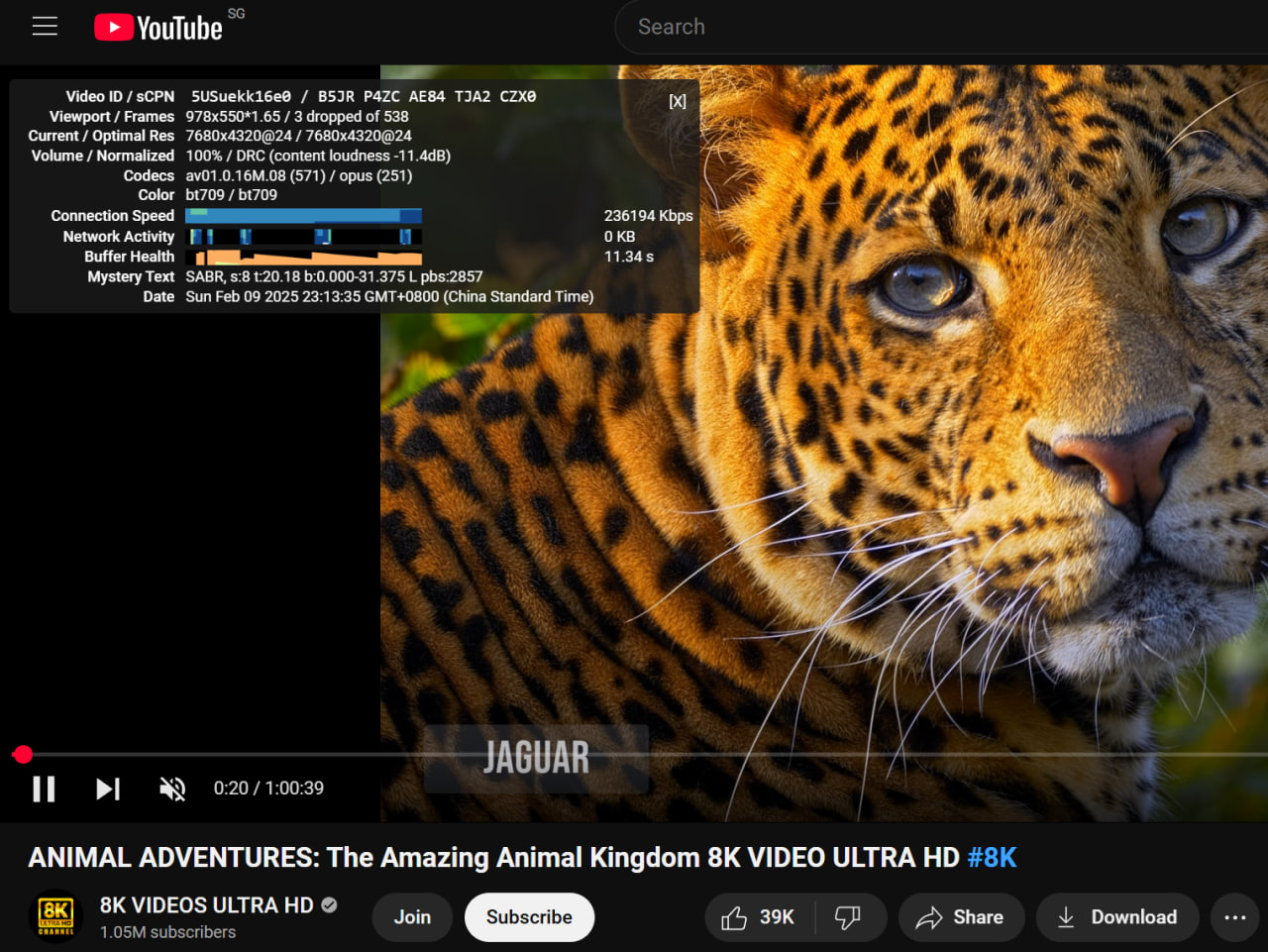Close the stats for nerds panel
1268x952 pixels.
point(678,101)
